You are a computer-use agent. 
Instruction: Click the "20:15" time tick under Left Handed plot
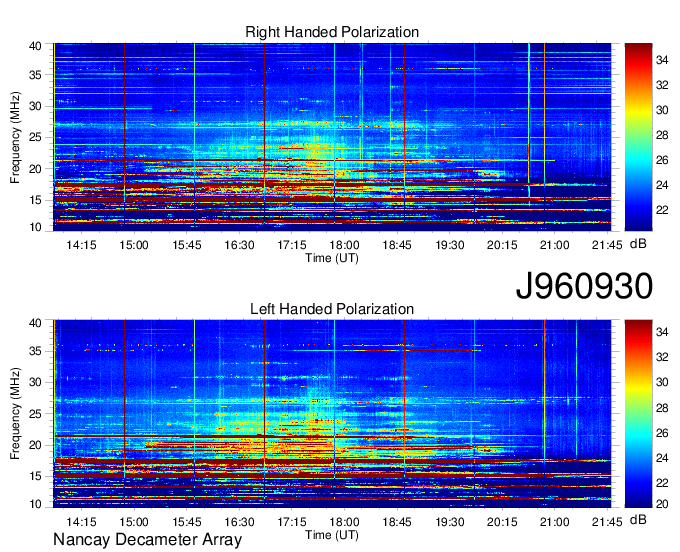[502, 522]
